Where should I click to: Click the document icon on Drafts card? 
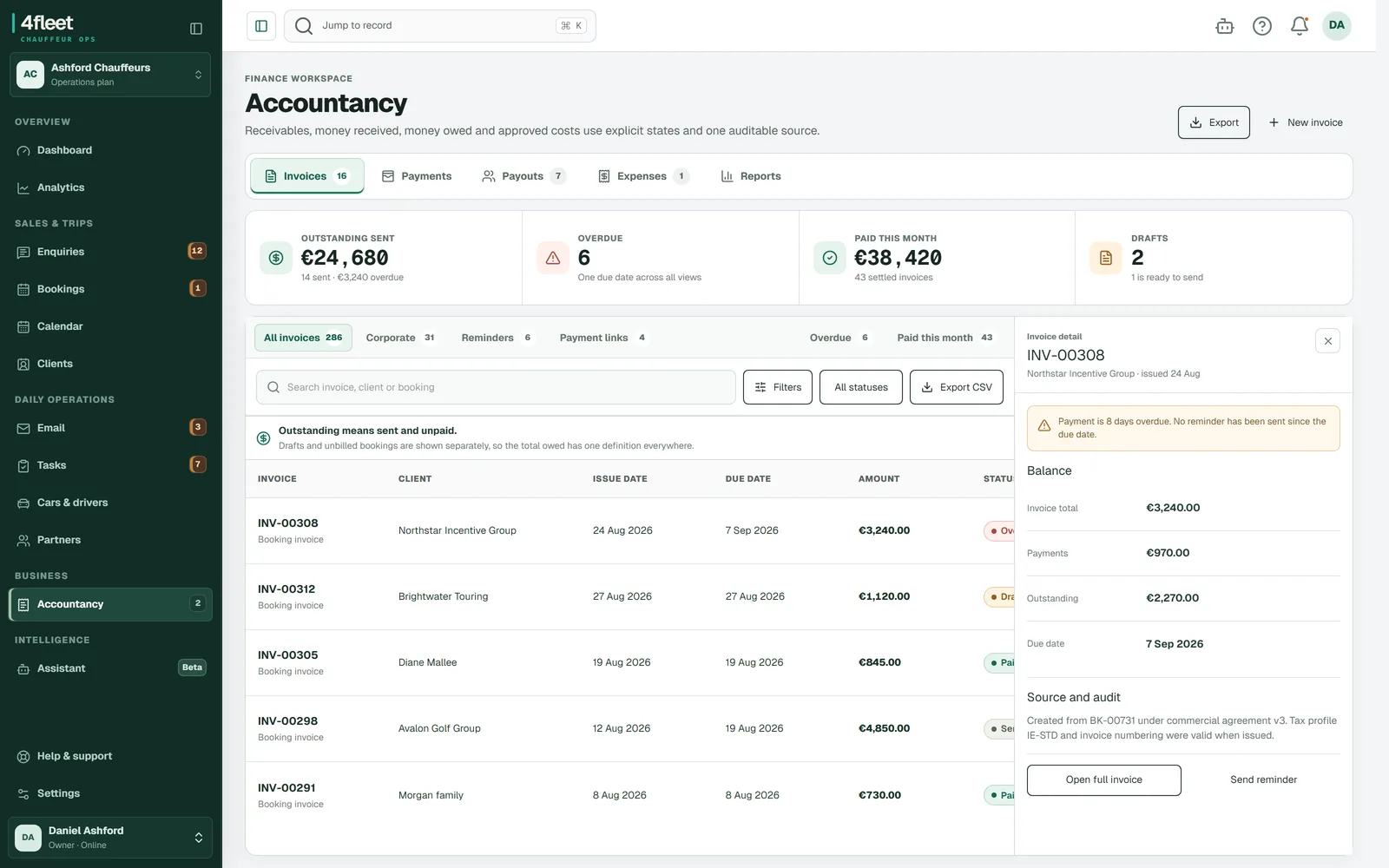1106,258
